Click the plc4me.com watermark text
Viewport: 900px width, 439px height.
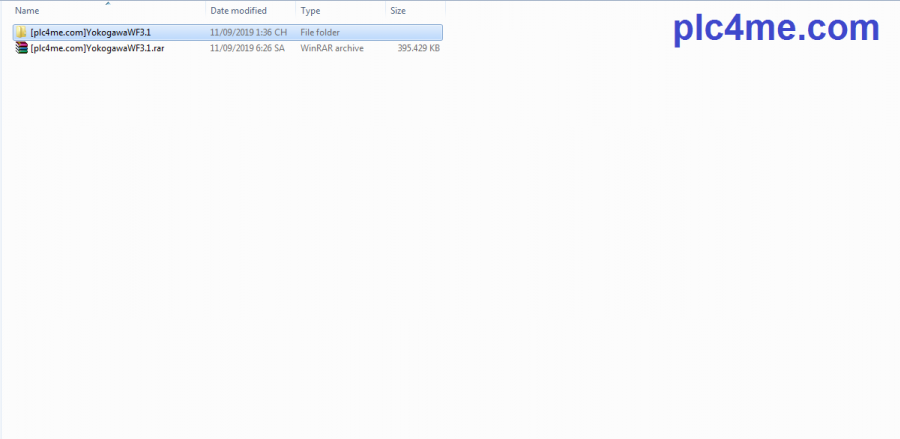[776, 28]
